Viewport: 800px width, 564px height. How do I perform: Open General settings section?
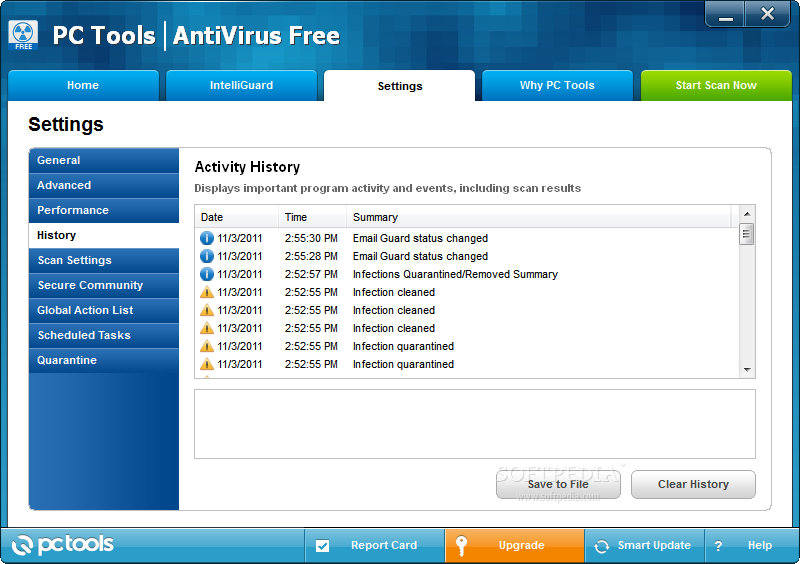[104, 160]
